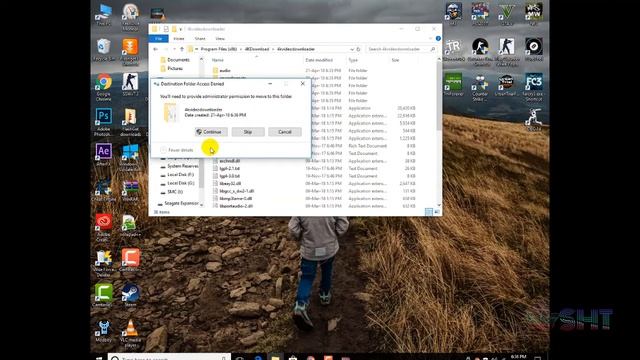Click the up-one-level arrow in Explorer
The image size is (640, 360).
coord(182,49)
